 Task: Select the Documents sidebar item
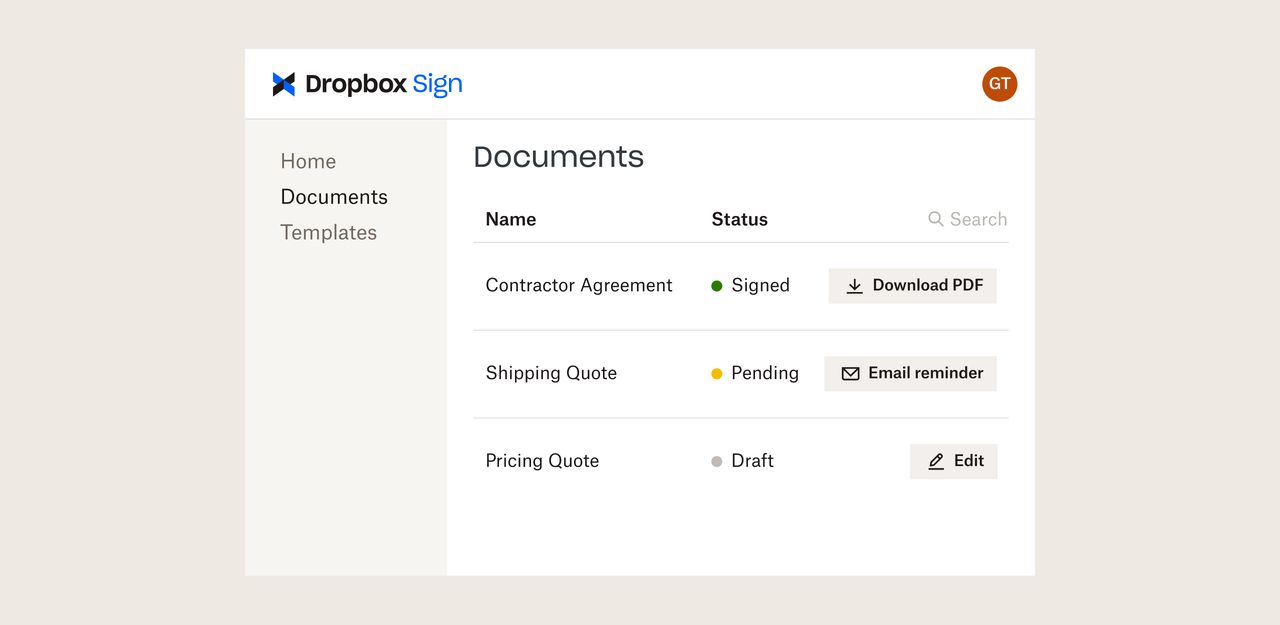[x=333, y=197]
